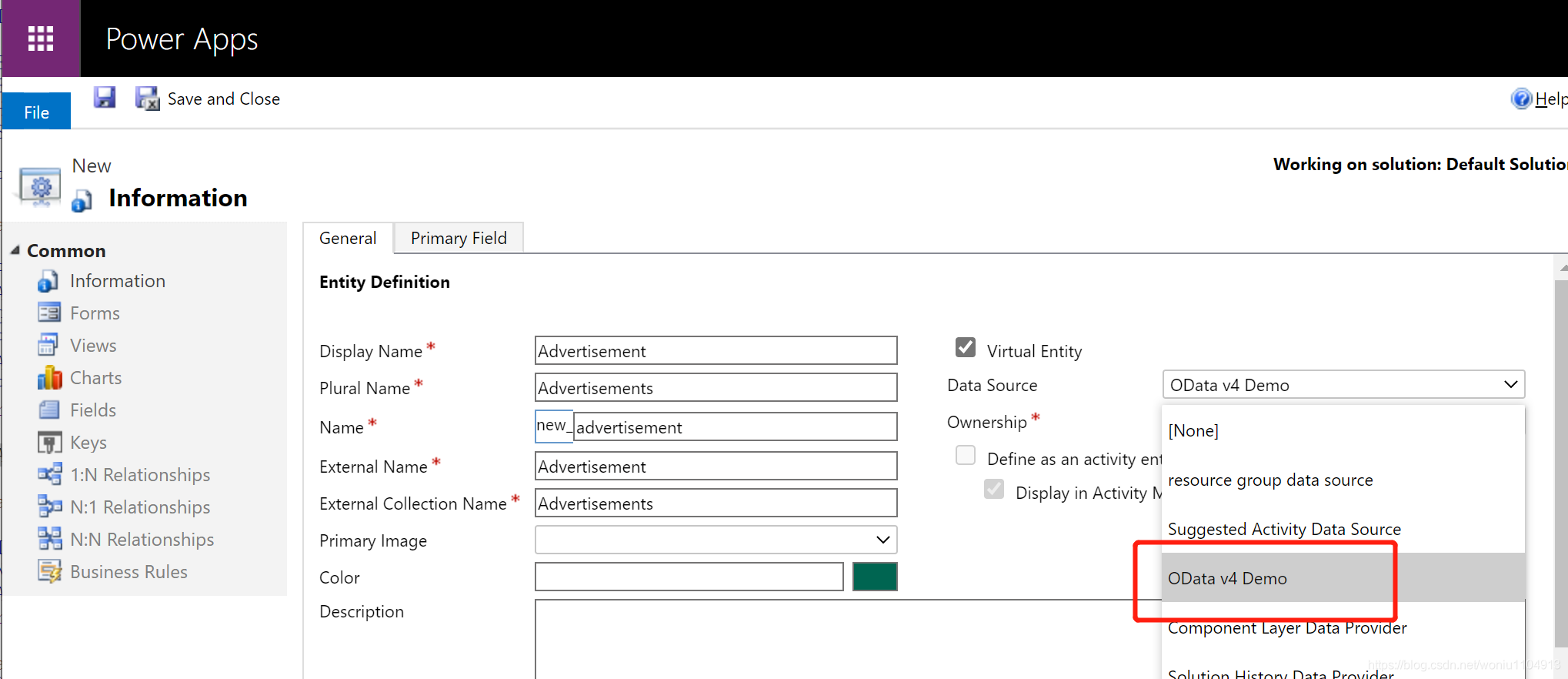Click the Business Rules icon
The height and width of the screenshot is (679, 1568).
coord(49,571)
